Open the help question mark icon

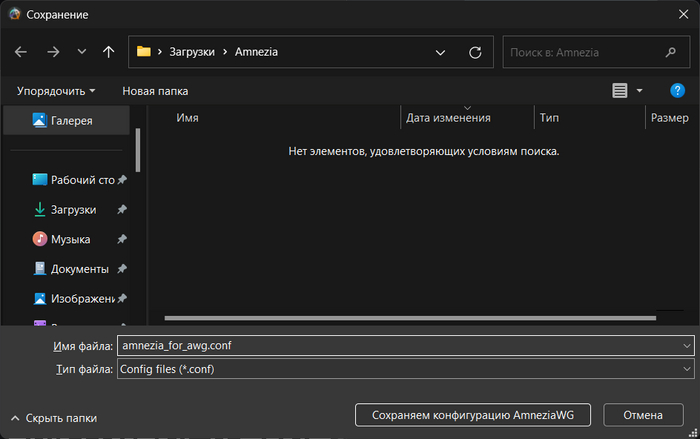(677, 90)
